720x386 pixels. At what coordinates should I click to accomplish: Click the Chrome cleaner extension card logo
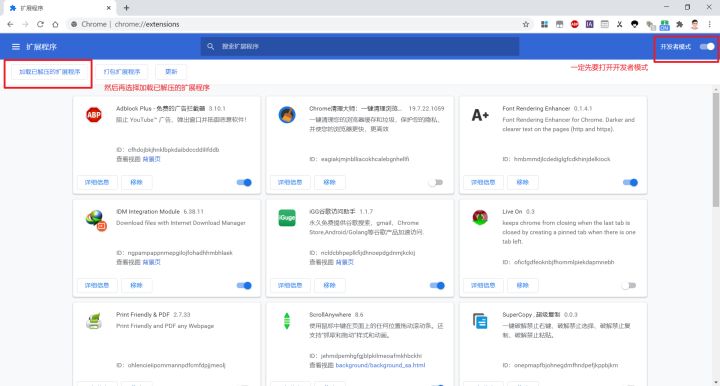287,115
